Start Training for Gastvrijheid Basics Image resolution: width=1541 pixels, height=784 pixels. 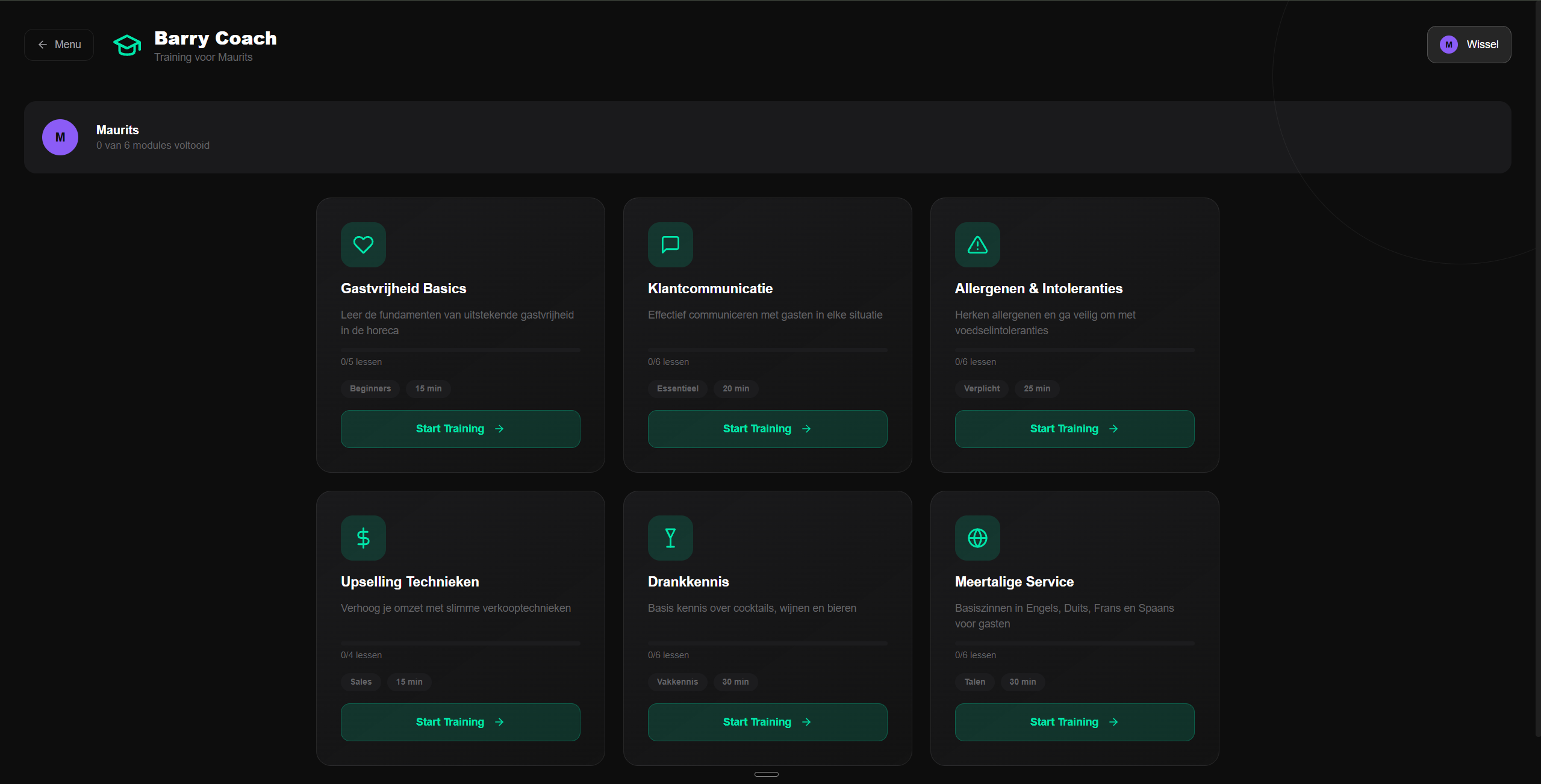460,429
